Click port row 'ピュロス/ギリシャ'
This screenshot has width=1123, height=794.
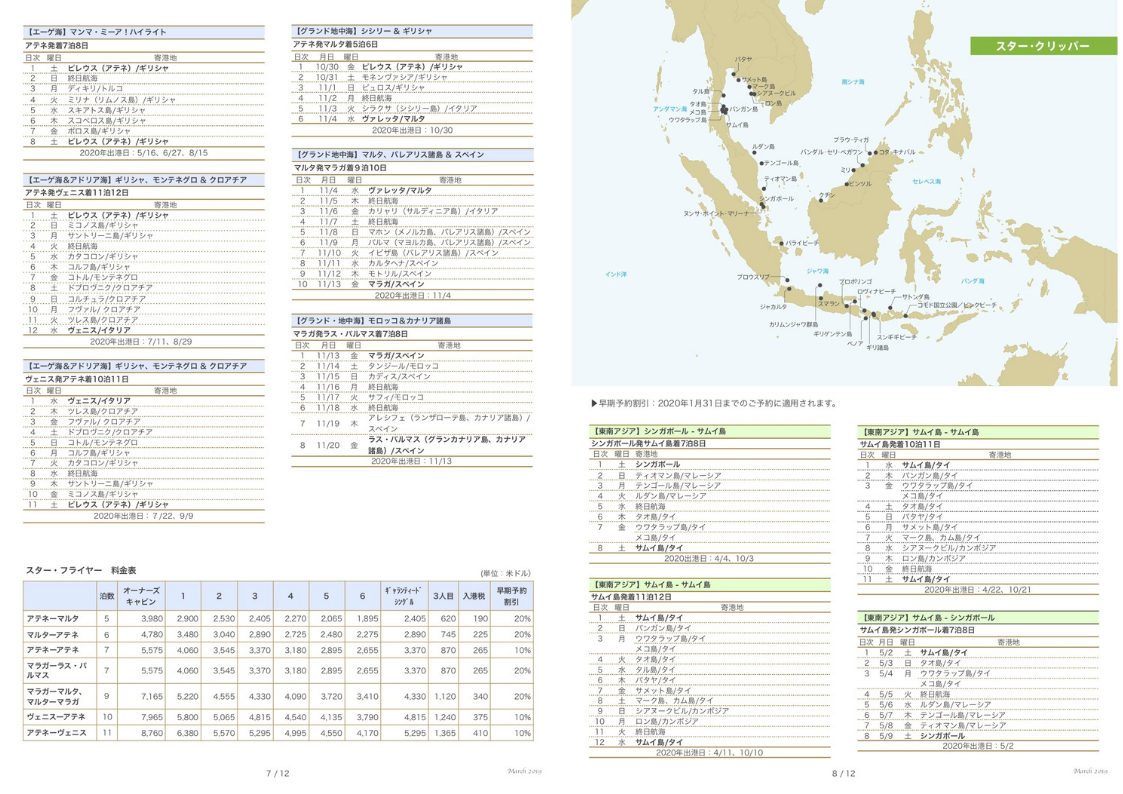[x=393, y=87]
